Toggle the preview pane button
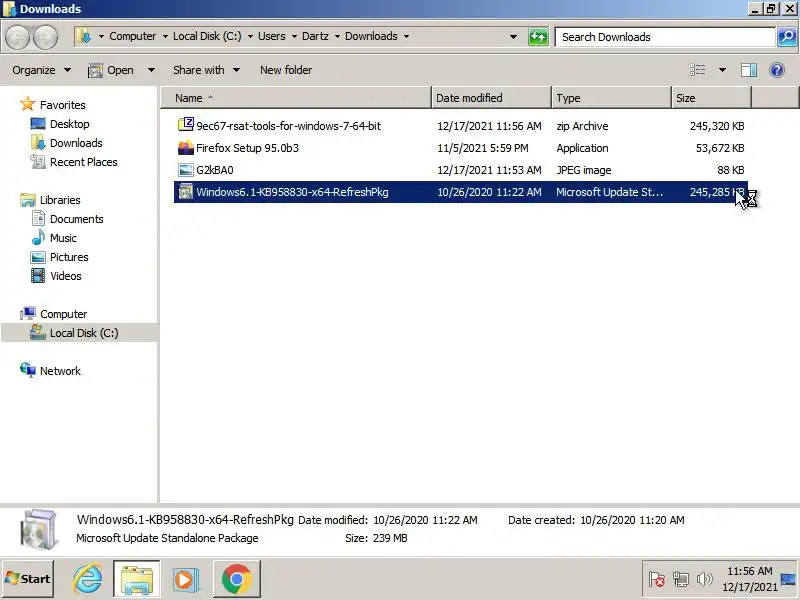Image resolution: width=800 pixels, height=600 pixels. pyautogui.click(x=748, y=70)
